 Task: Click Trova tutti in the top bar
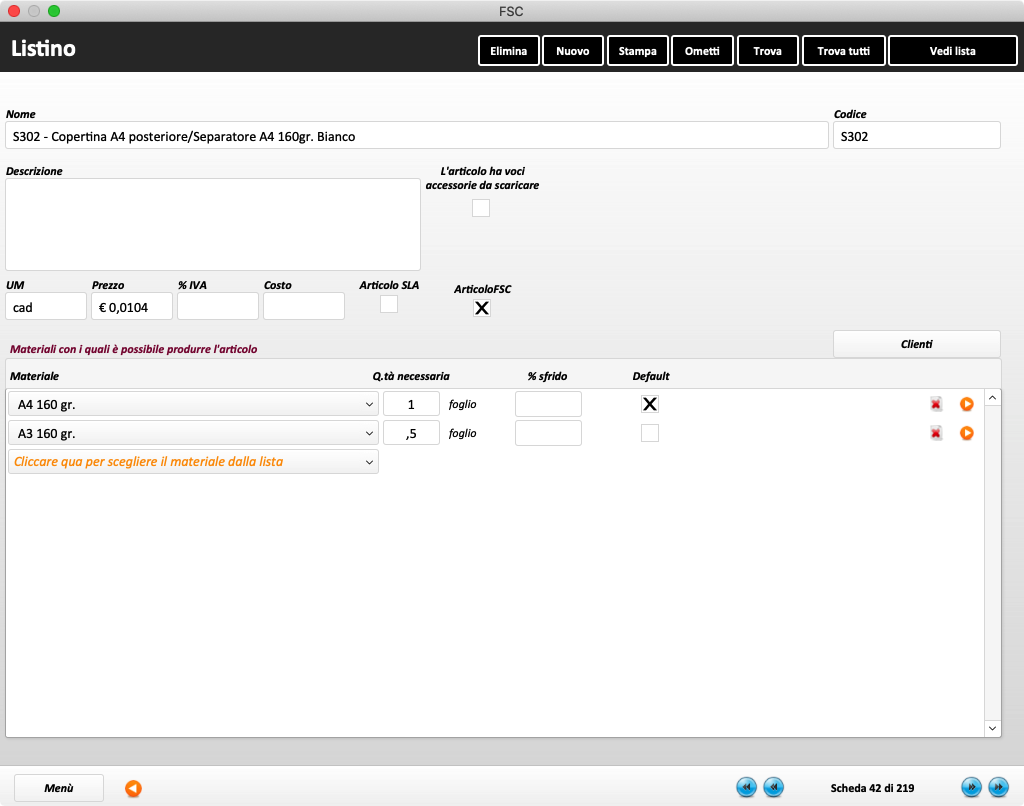coord(843,51)
